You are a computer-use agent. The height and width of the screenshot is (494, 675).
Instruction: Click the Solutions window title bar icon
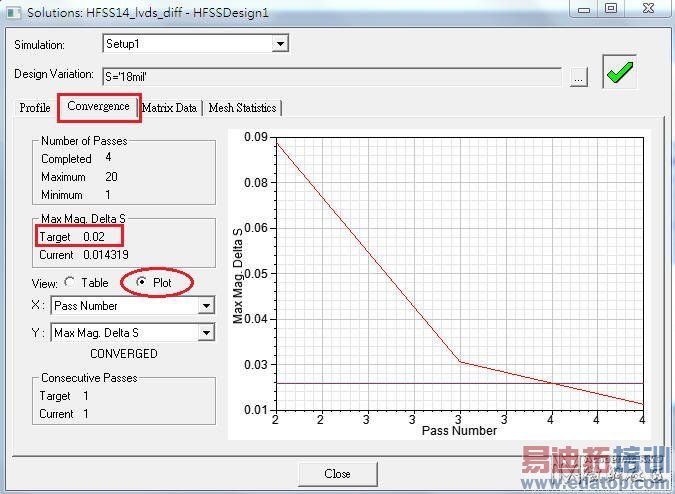(x=13, y=12)
